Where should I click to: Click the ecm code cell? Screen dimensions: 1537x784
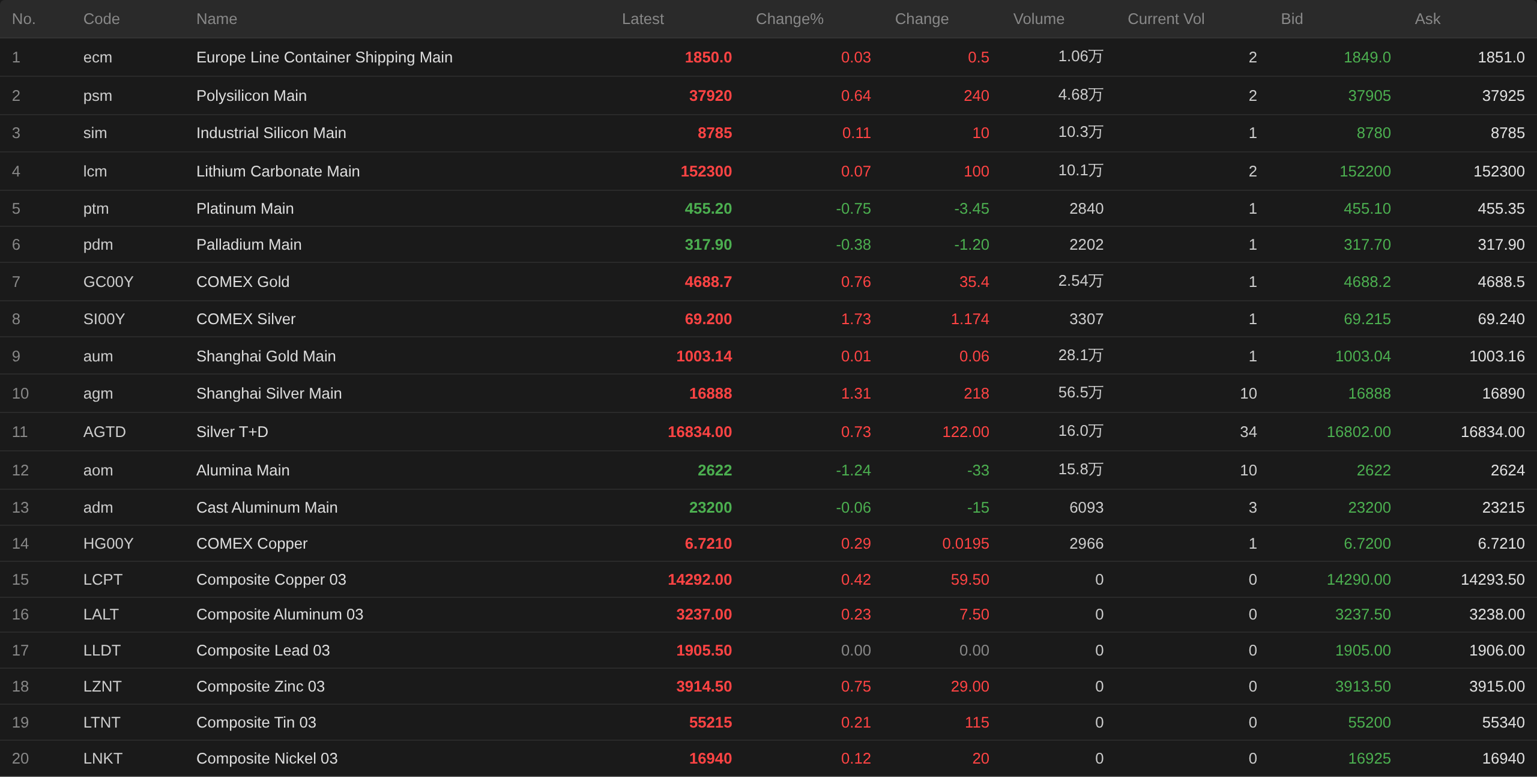pos(98,58)
